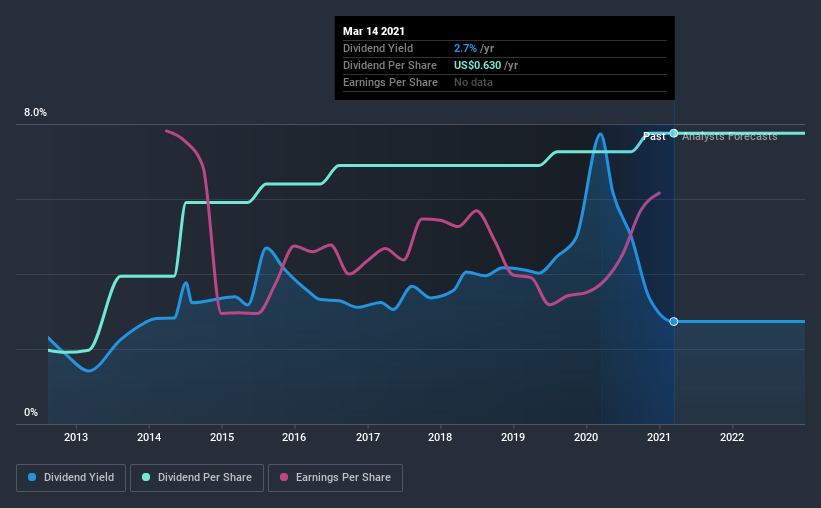
Task: Click the 2022 x-axis label
Action: 732,437
